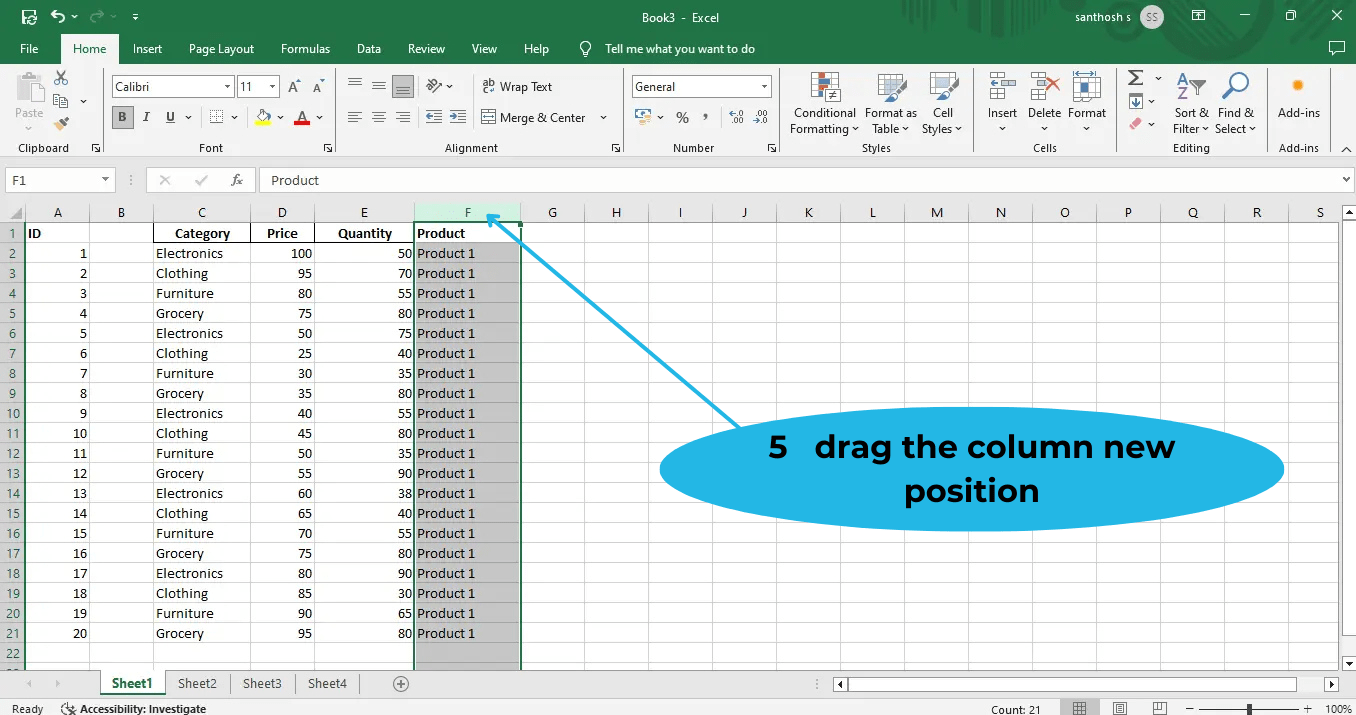Apply the Percent Style format
Viewport: 1356px width, 715px height.
pos(683,117)
